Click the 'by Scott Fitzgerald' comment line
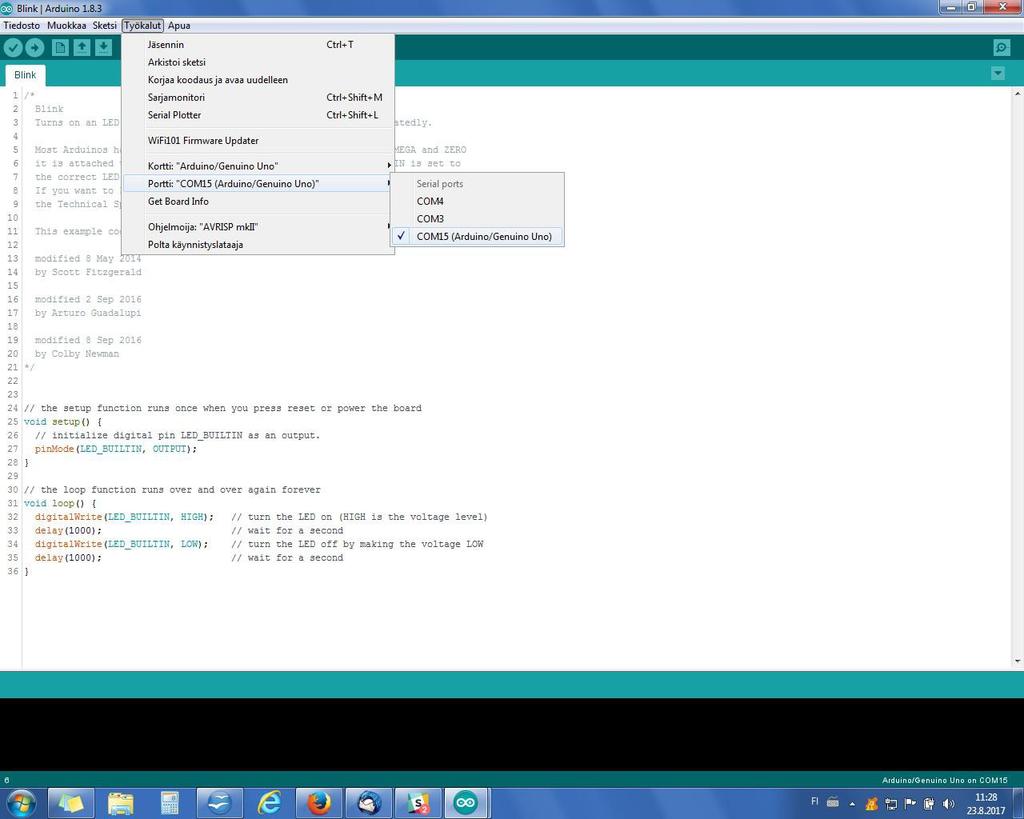Screen dimensions: 1024x819 coord(88,272)
